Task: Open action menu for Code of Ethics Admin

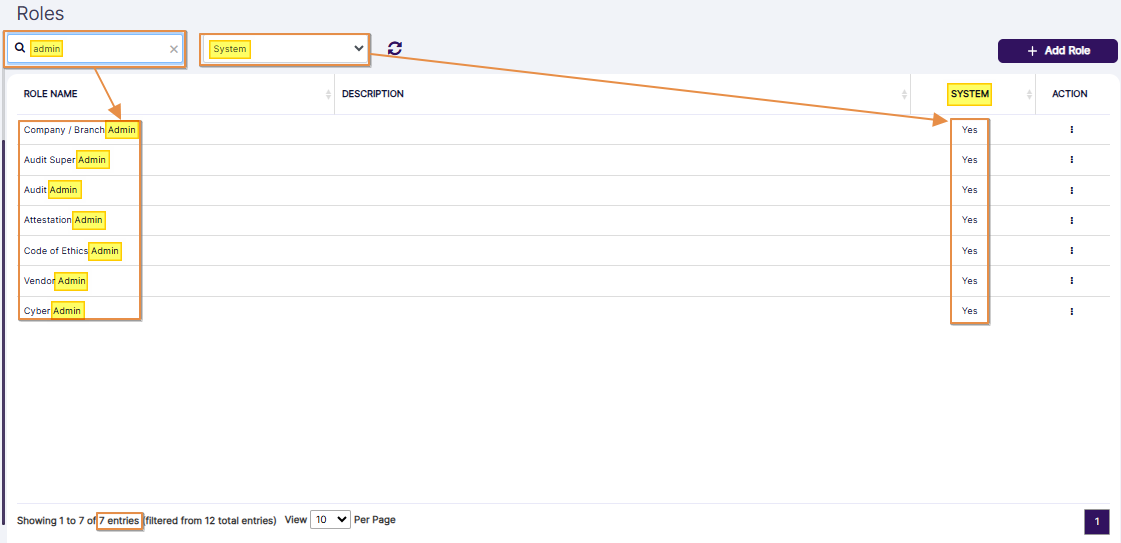Action: 1071,251
